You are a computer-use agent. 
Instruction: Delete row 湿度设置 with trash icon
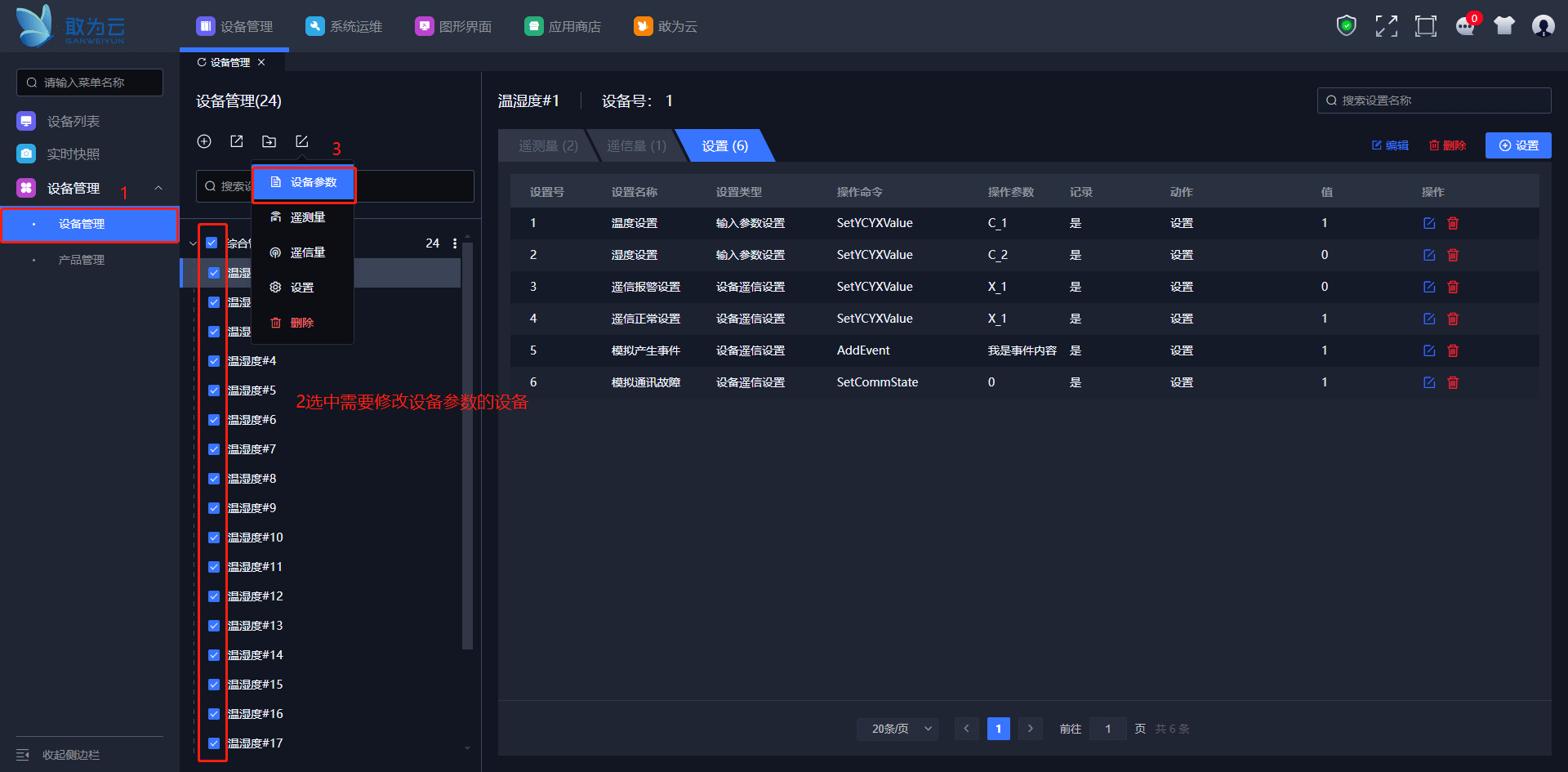1453,255
